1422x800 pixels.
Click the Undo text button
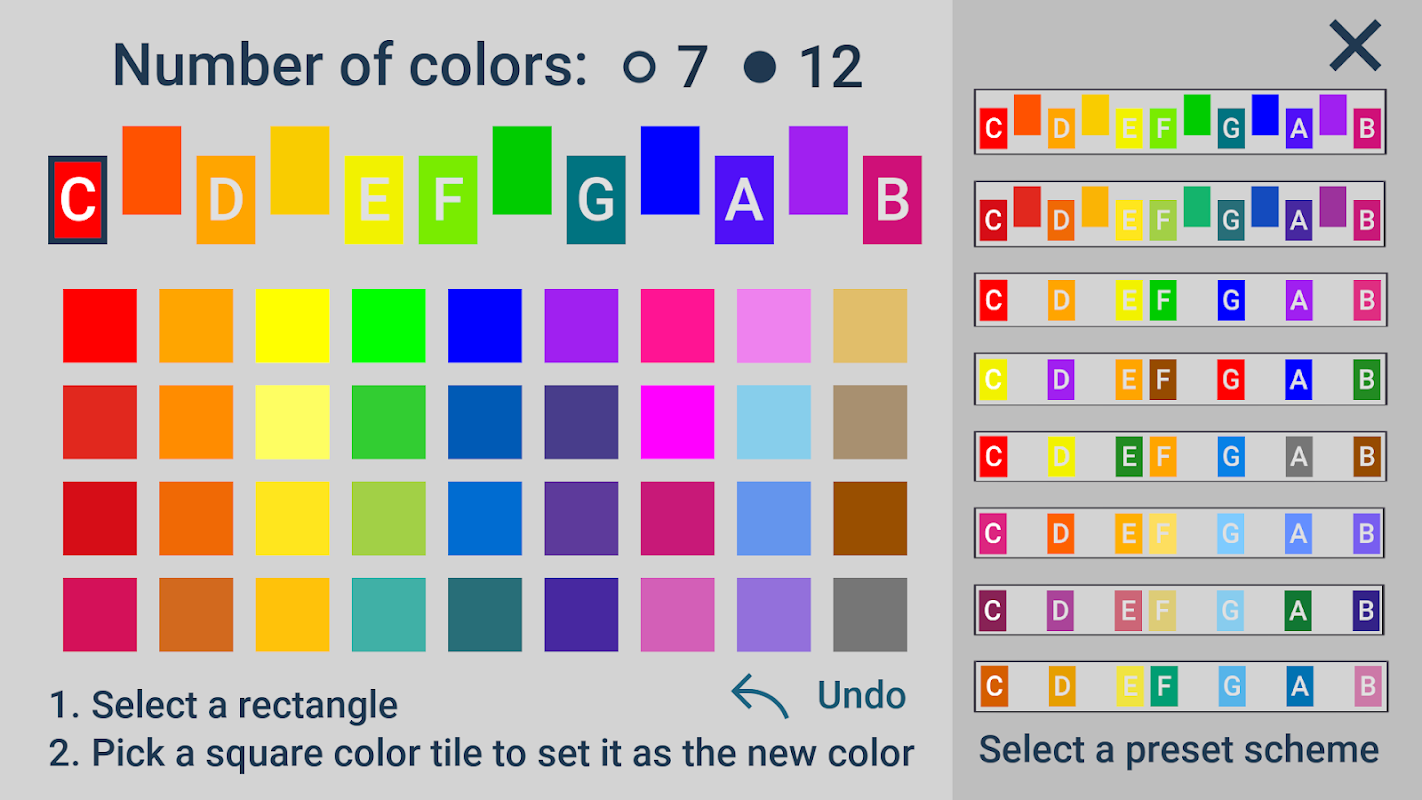click(x=862, y=695)
